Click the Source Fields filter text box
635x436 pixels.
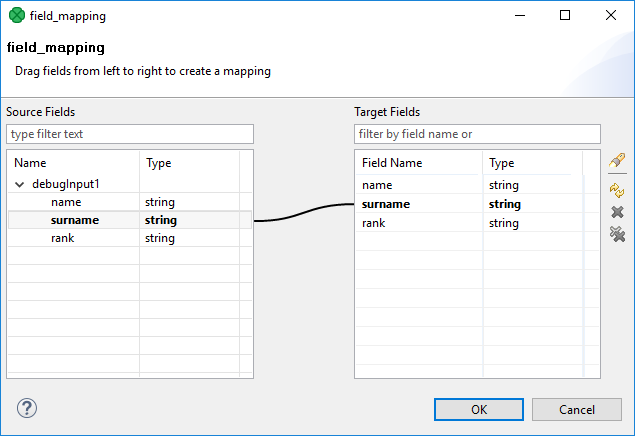click(x=130, y=134)
